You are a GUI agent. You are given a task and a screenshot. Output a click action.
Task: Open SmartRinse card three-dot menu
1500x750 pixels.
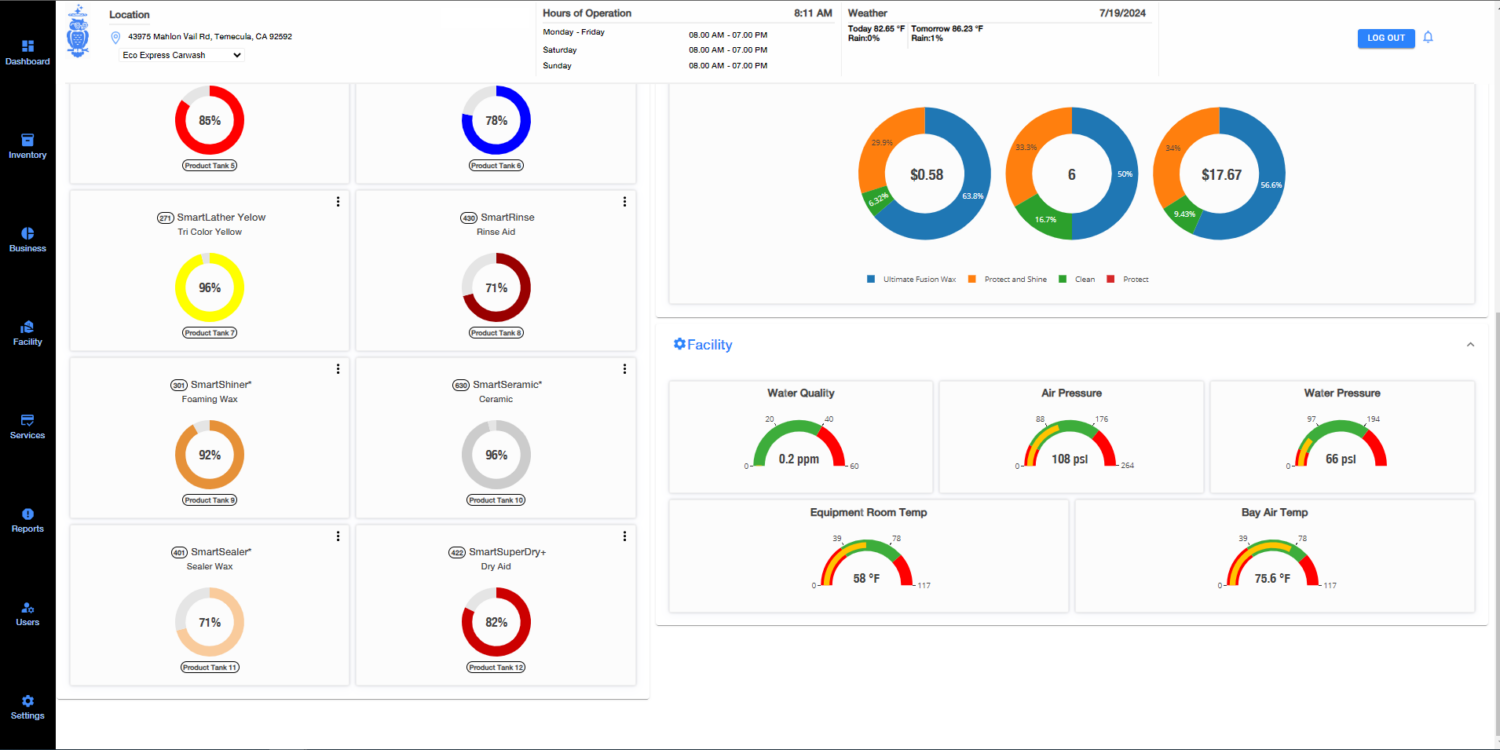(x=625, y=202)
